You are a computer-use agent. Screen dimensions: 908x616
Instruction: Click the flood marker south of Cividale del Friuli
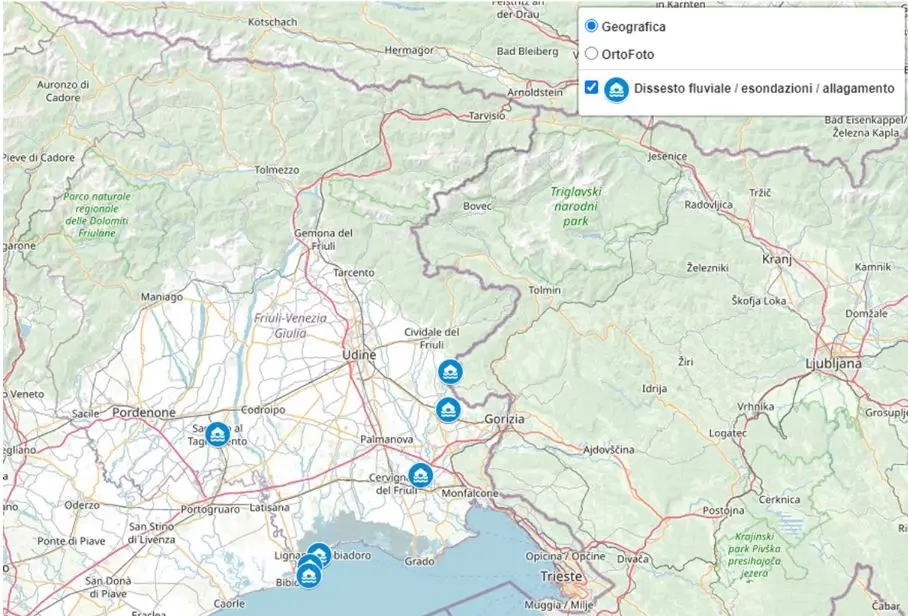pyautogui.click(x=451, y=372)
